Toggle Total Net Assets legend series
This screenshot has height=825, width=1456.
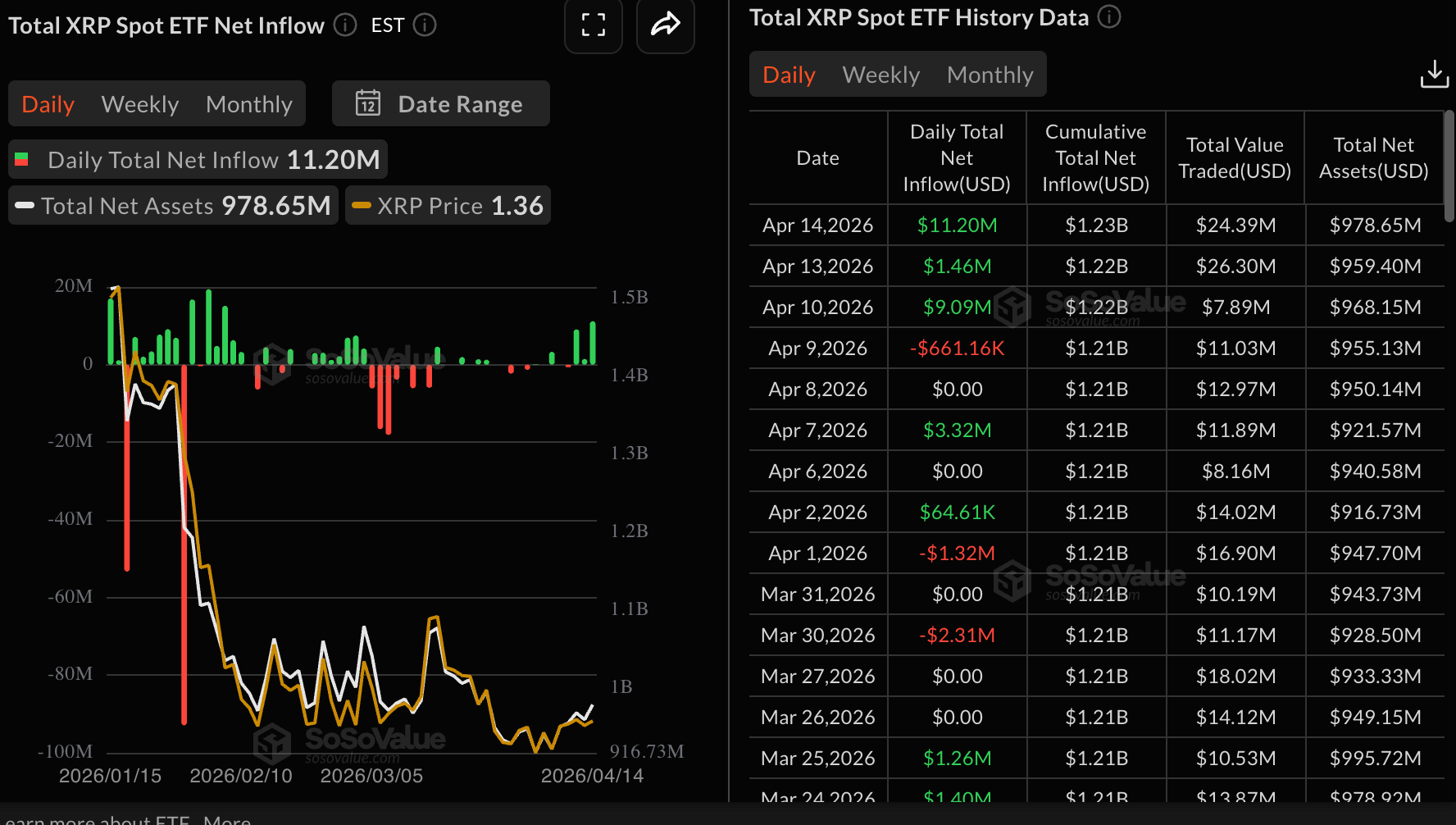(x=173, y=206)
